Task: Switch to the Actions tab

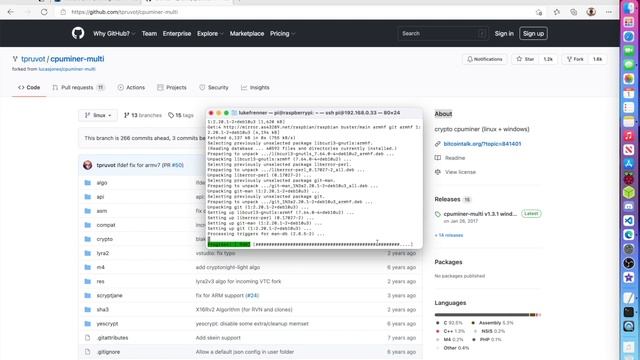Action: tap(131, 87)
